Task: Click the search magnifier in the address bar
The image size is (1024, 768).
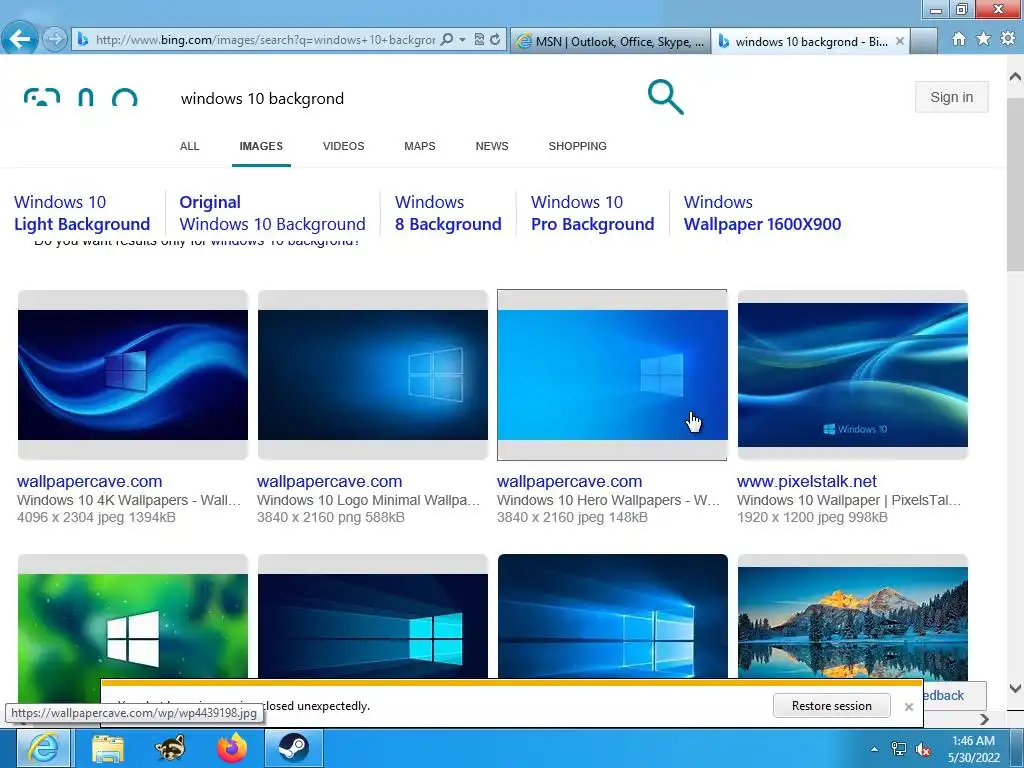Action: (x=447, y=40)
